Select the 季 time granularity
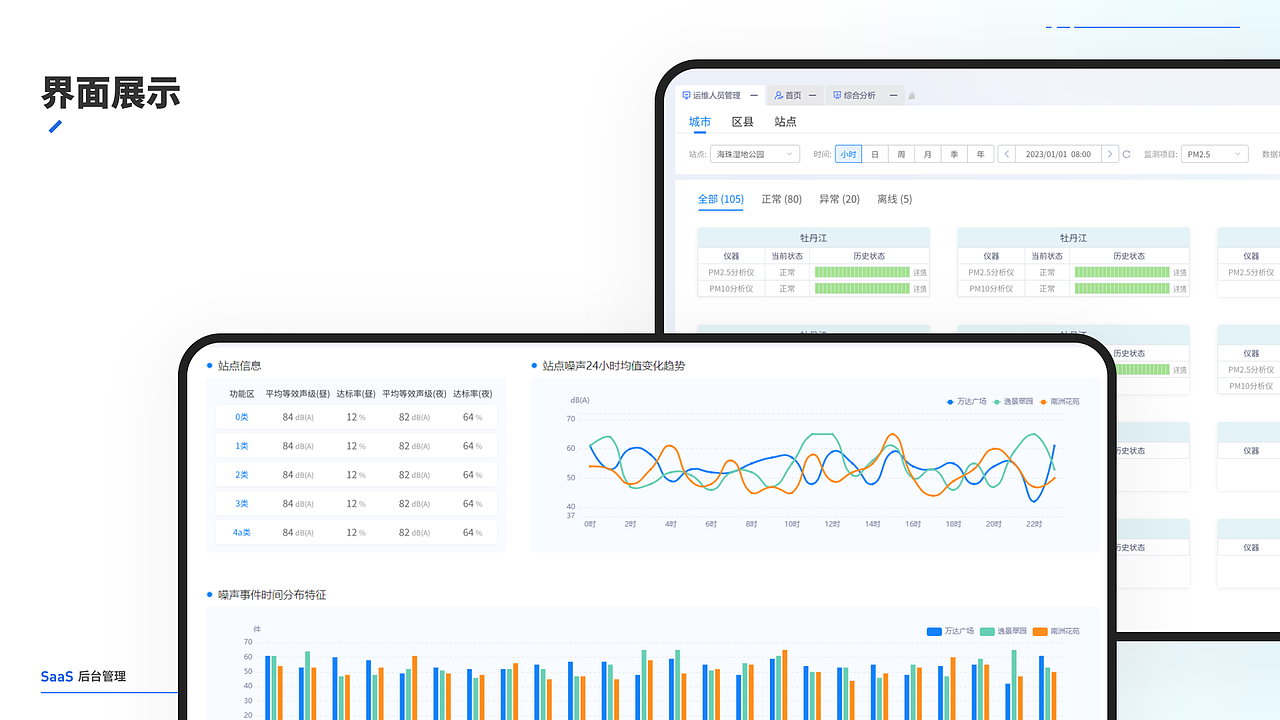The image size is (1280, 720). (954, 154)
